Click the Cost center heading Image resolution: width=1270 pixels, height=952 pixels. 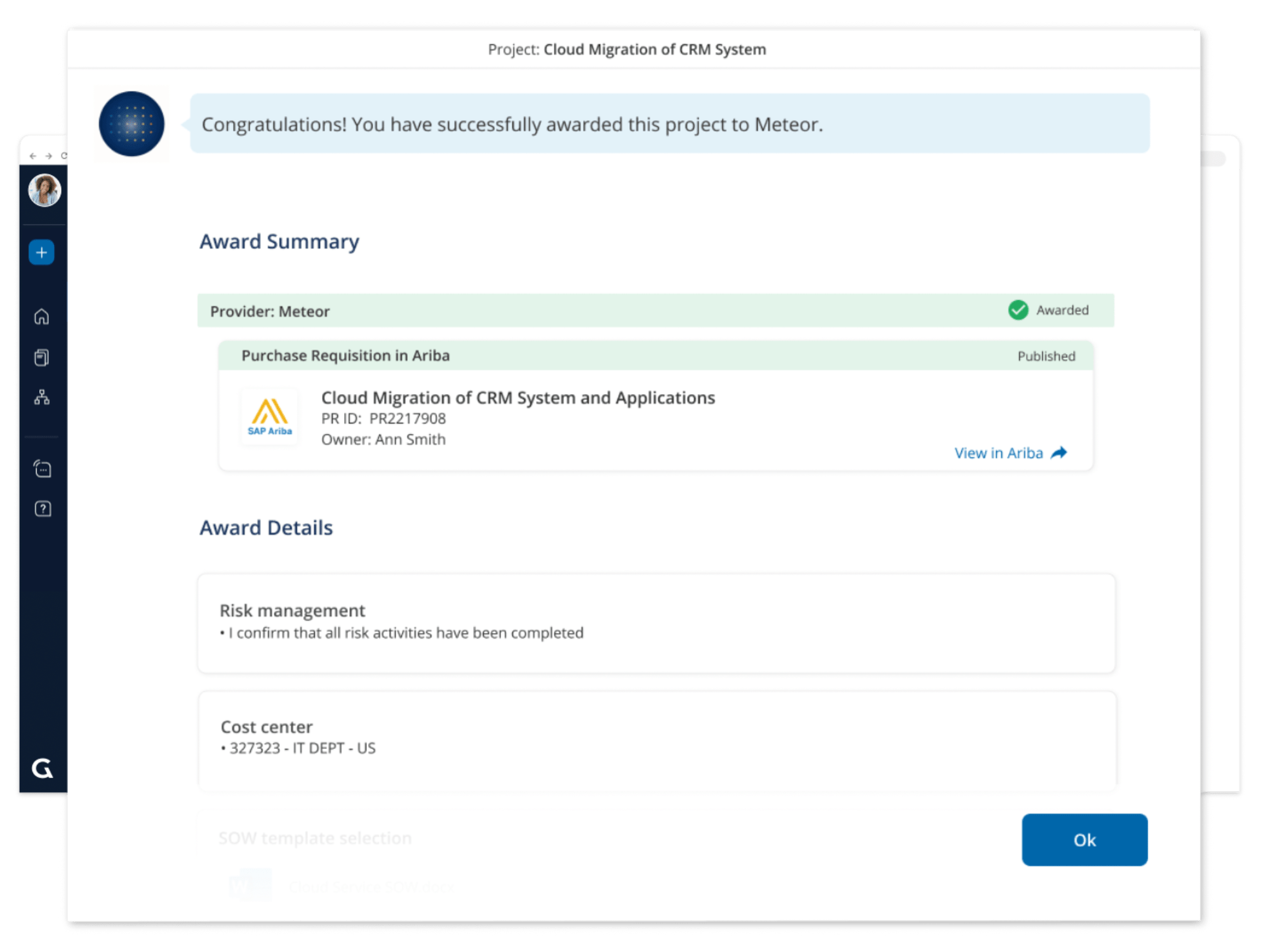tap(266, 727)
